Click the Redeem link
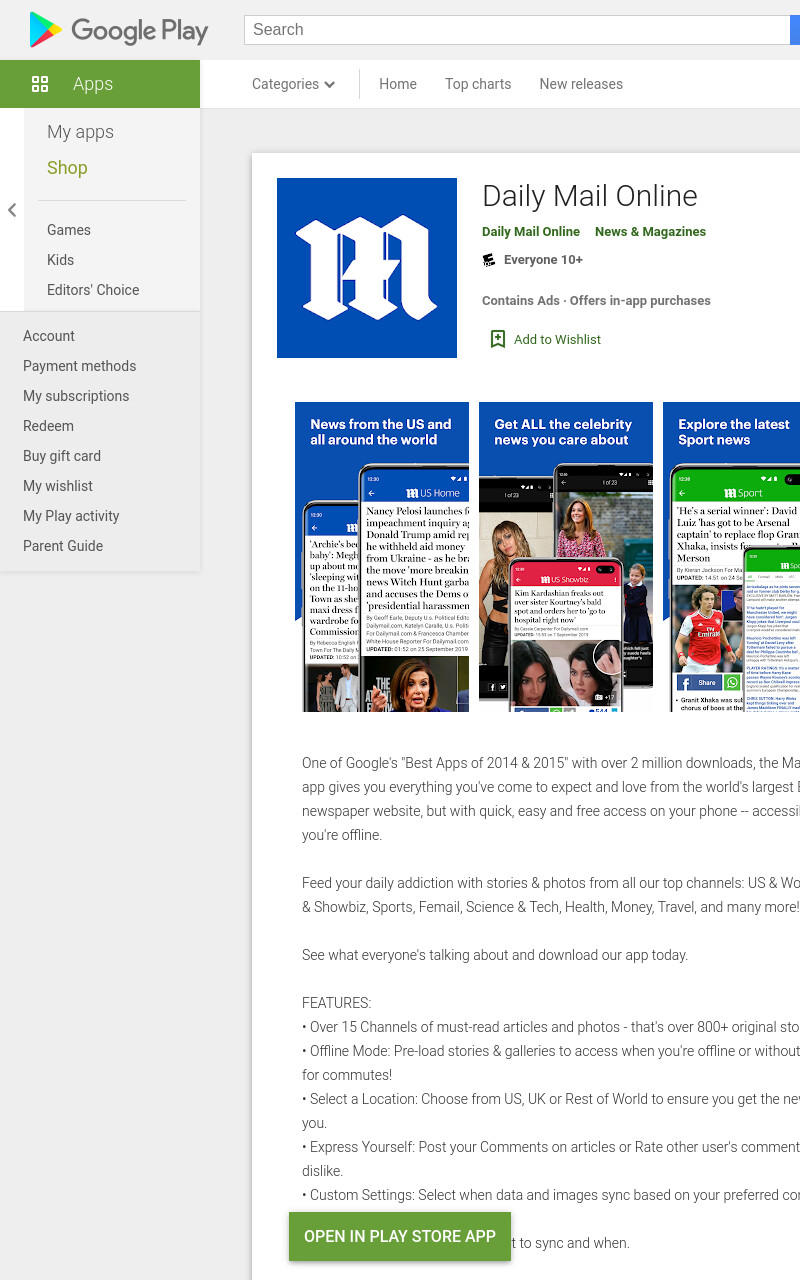 point(48,426)
